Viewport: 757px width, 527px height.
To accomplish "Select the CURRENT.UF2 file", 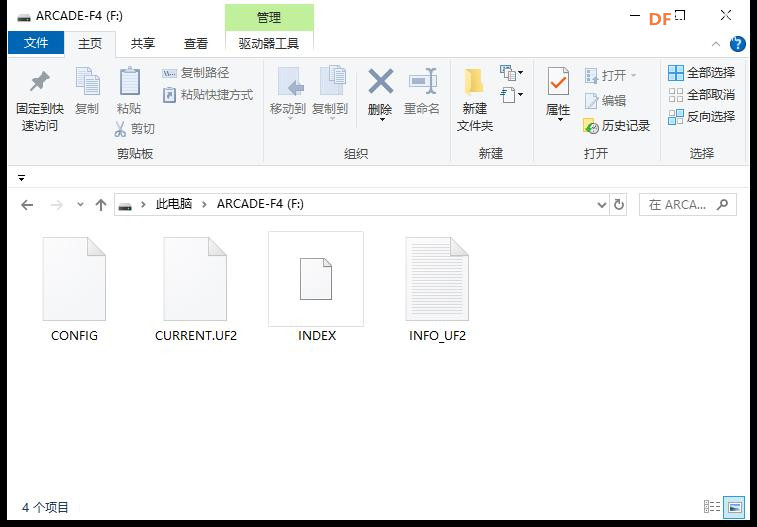I will [x=196, y=290].
